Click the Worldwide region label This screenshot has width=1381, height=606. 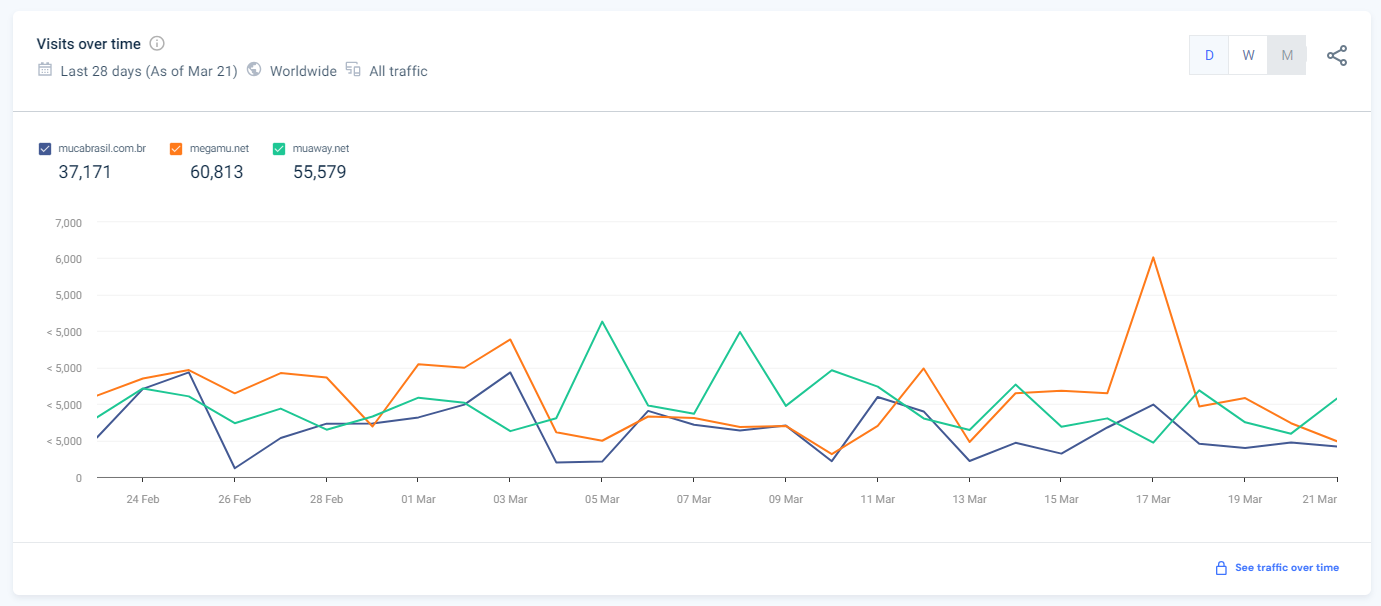pos(303,71)
